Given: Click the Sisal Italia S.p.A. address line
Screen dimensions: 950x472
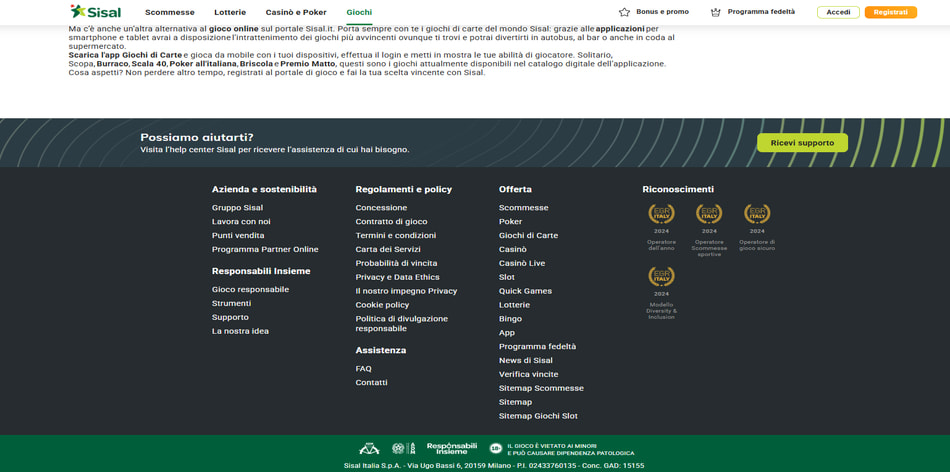Looking at the screenshot, I should click(x=494, y=466).
